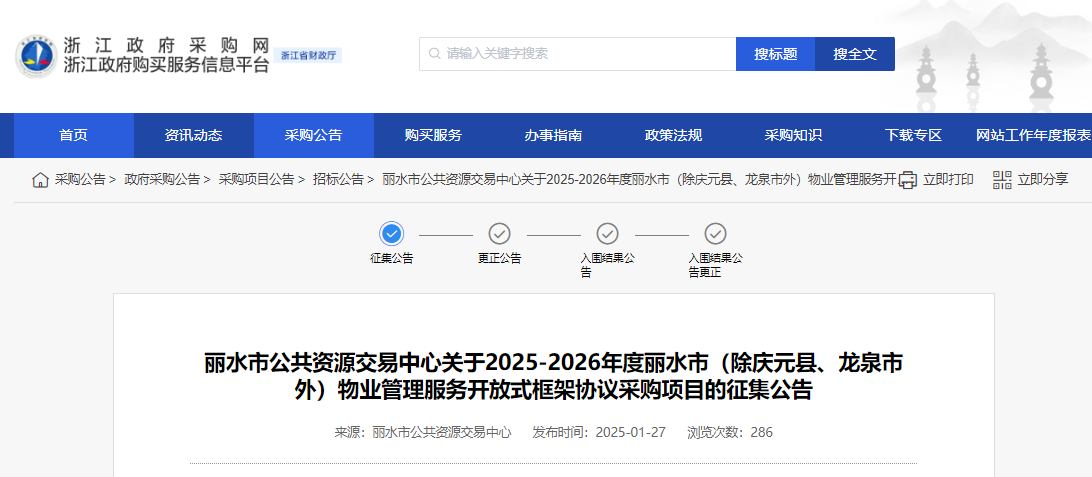Image resolution: width=1092 pixels, height=477 pixels.
Task: Open the 办事指南 navigation menu
Action: click(553, 136)
